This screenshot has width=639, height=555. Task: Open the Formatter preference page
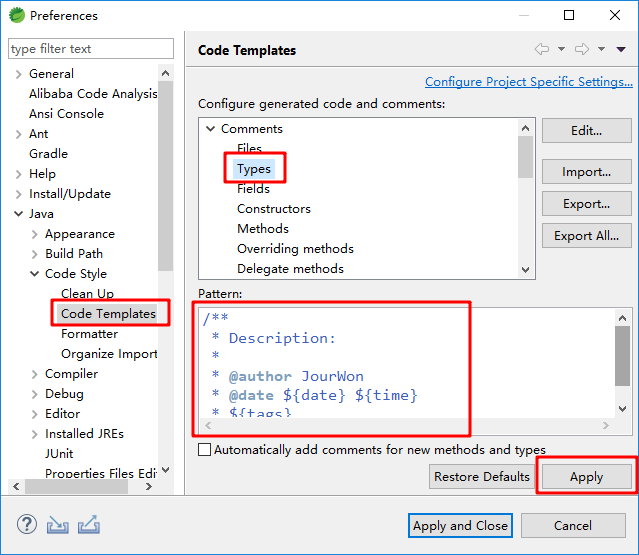[89, 334]
